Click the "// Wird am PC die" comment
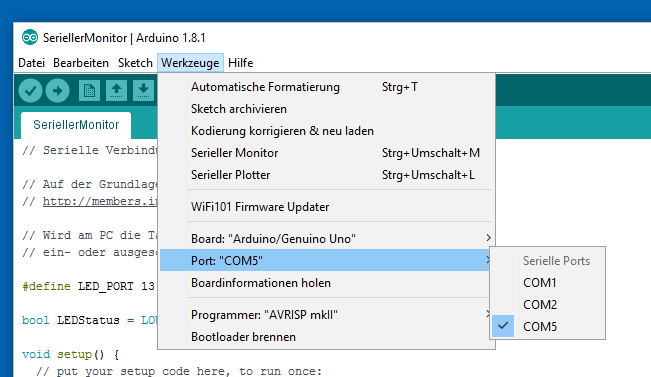651x377 pixels. coord(90,235)
